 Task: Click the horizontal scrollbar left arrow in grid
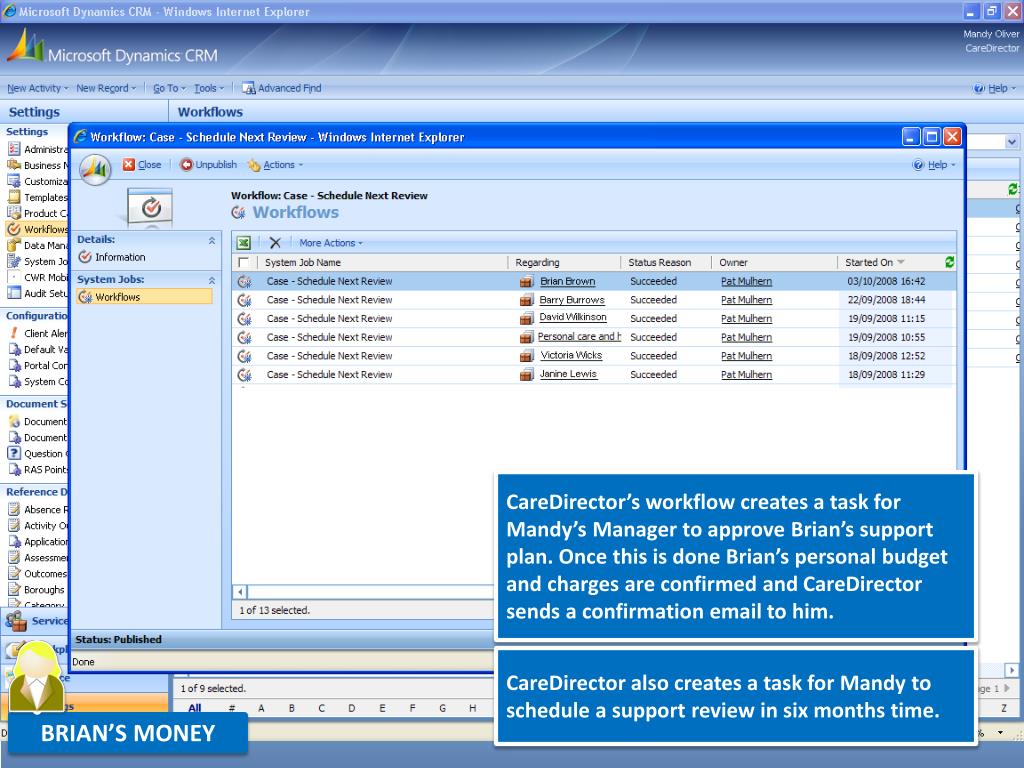pyautogui.click(x=240, y=592)
